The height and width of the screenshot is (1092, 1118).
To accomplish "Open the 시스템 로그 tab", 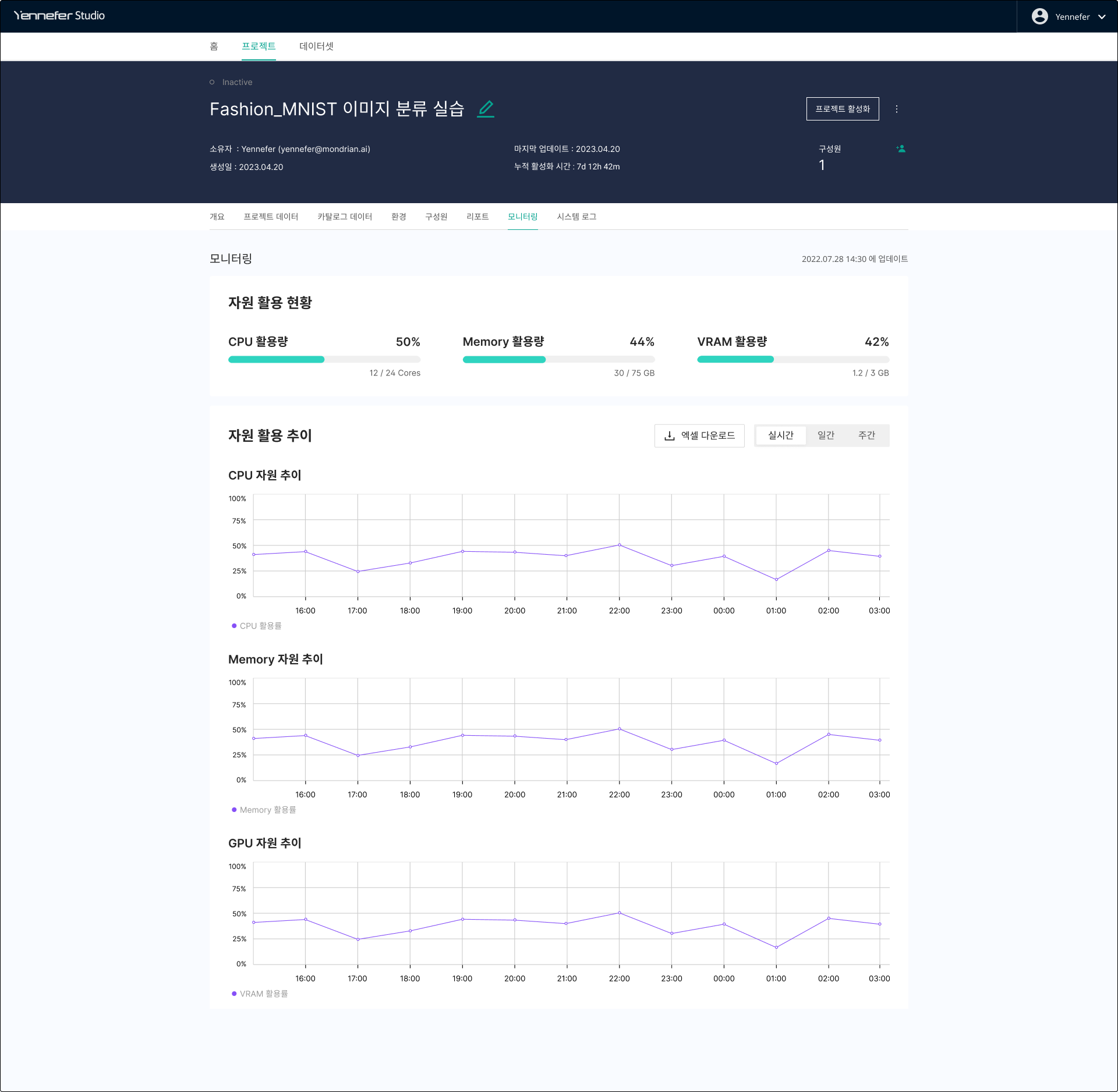I will (x=576, y=217).
